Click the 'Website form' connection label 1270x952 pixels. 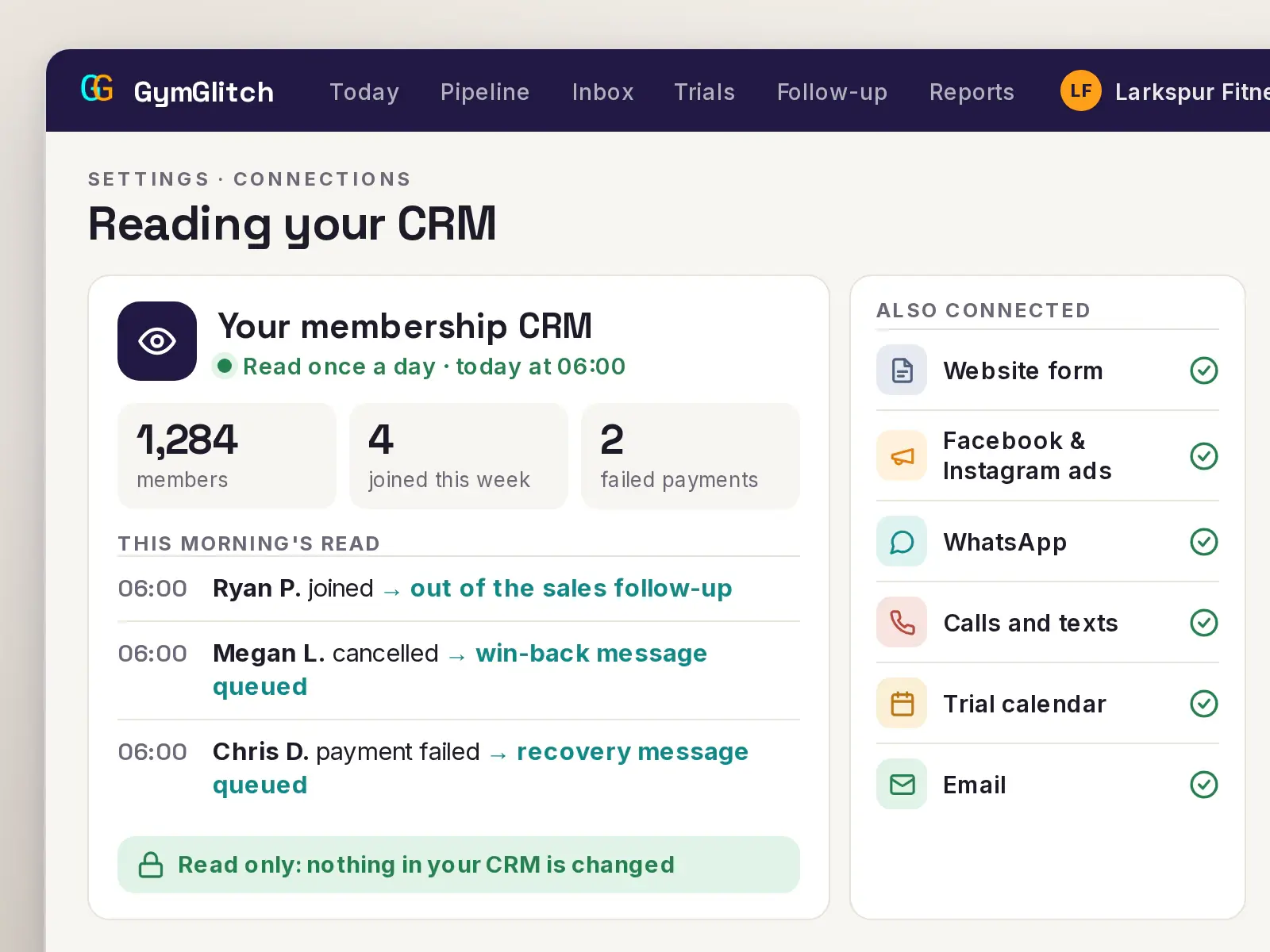(1023, 370)
